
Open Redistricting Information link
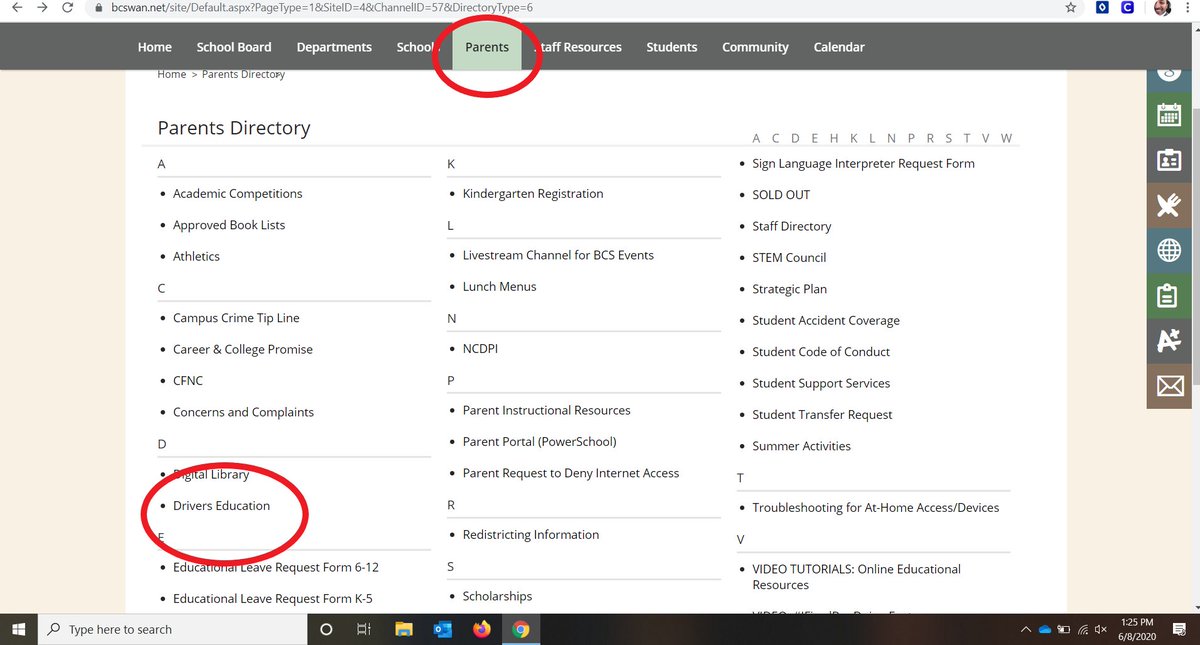point(531,535)
